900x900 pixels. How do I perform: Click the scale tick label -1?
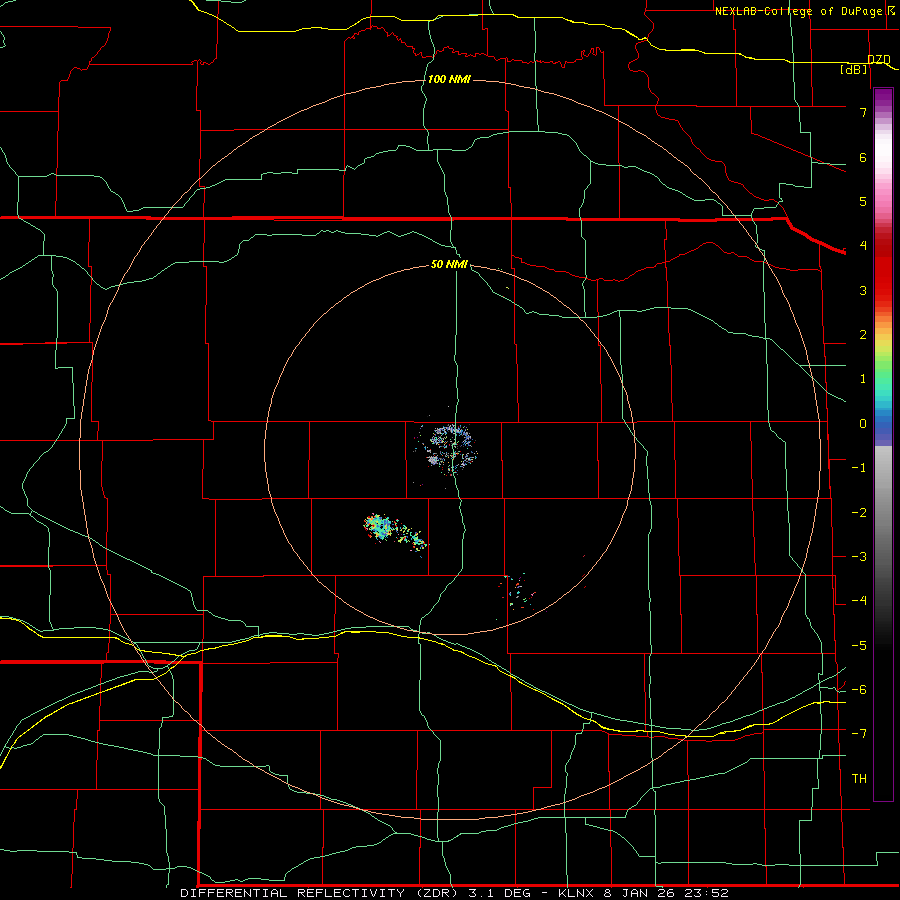coord(859,467)
